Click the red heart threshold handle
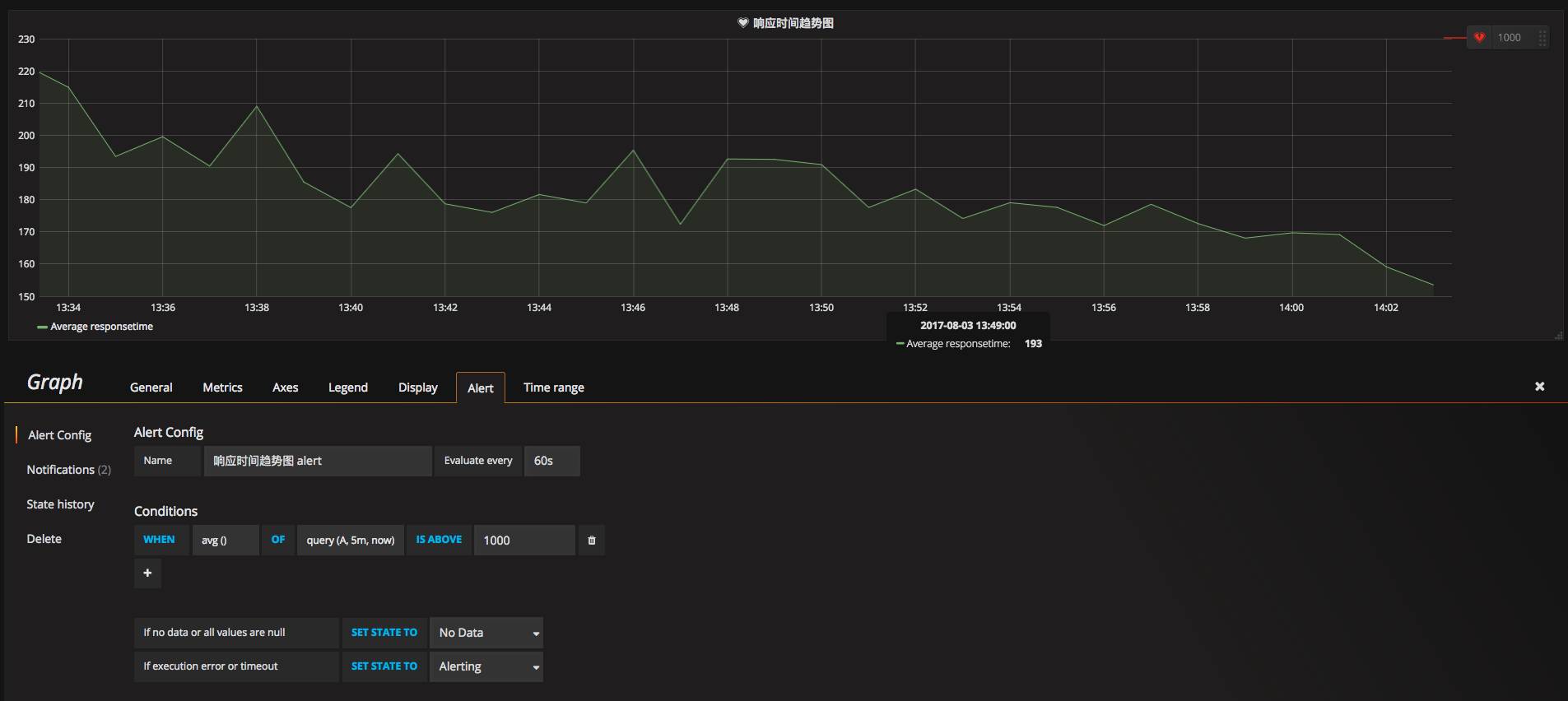 click(x=1479, y=38)
